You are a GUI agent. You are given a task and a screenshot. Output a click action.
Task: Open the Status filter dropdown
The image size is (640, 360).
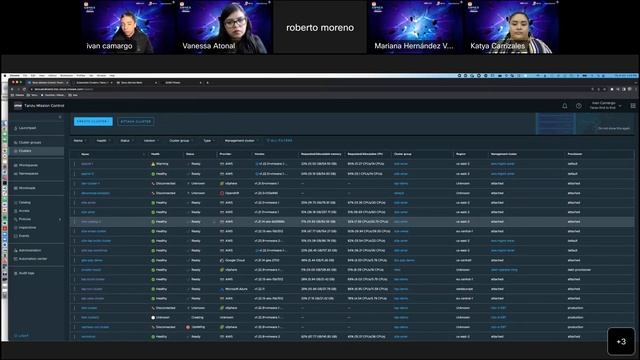coord(127,140)
